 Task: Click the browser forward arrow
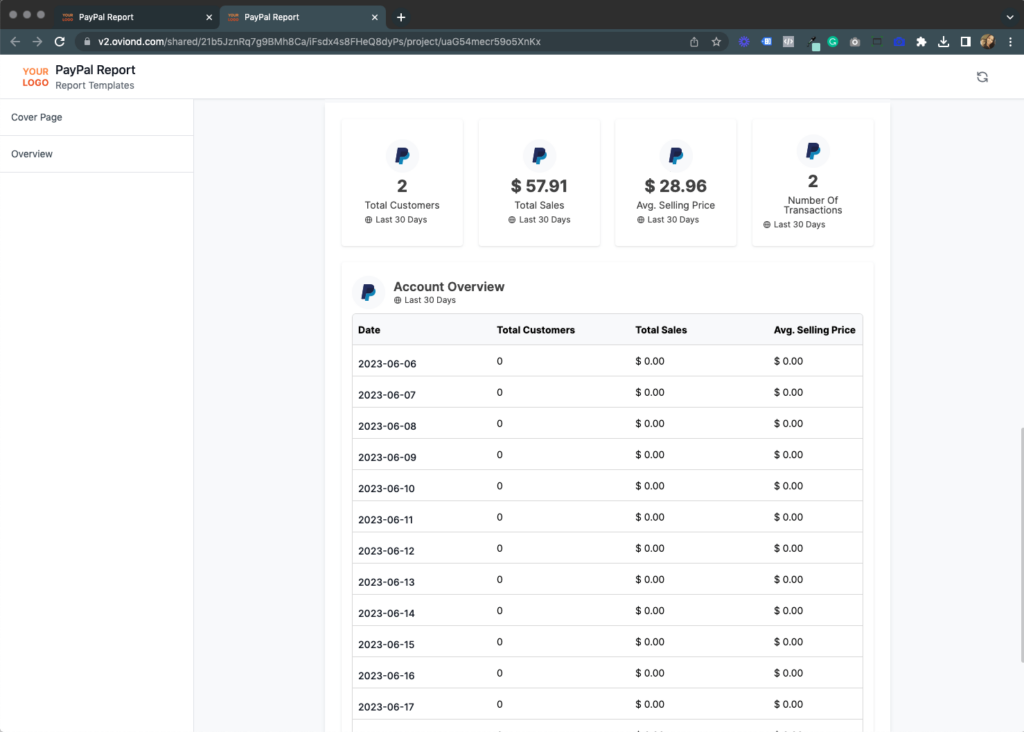coord(37,42)
